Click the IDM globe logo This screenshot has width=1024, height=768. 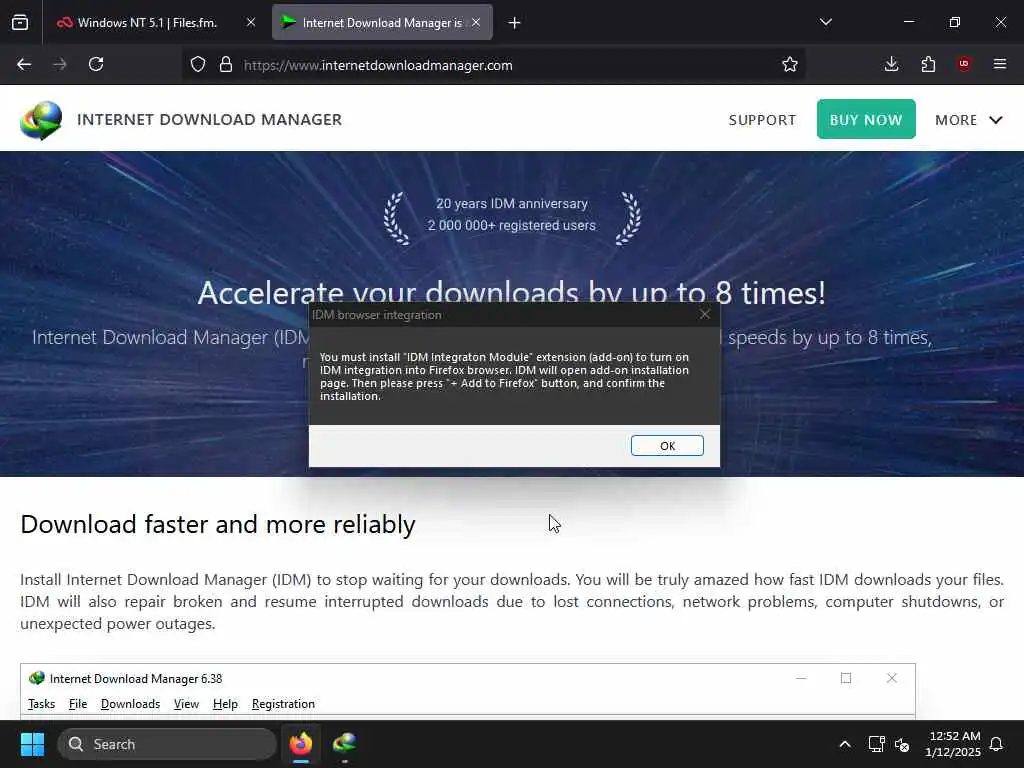tap(41, 120)
